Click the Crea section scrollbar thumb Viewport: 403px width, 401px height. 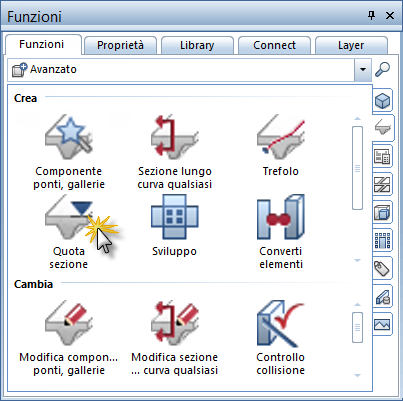point(357,168)
